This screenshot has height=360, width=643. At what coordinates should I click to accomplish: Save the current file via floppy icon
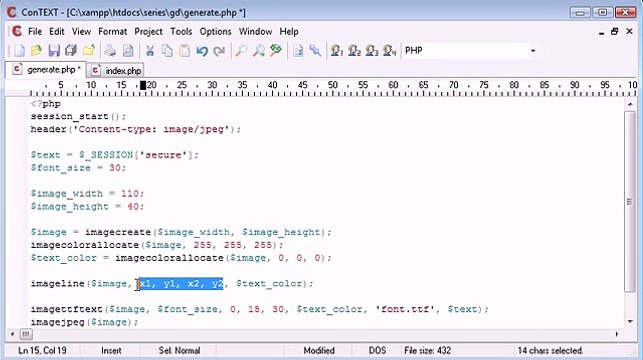point(54,51)
